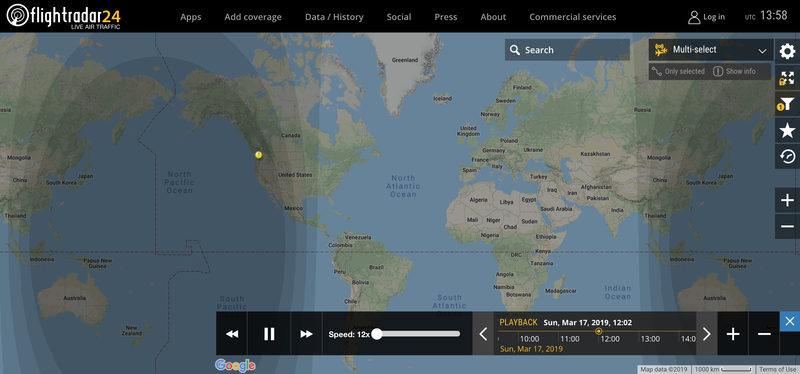Open the Multi-select dropdown
This screenshot has width=800, height=374.
coord(711,50)
